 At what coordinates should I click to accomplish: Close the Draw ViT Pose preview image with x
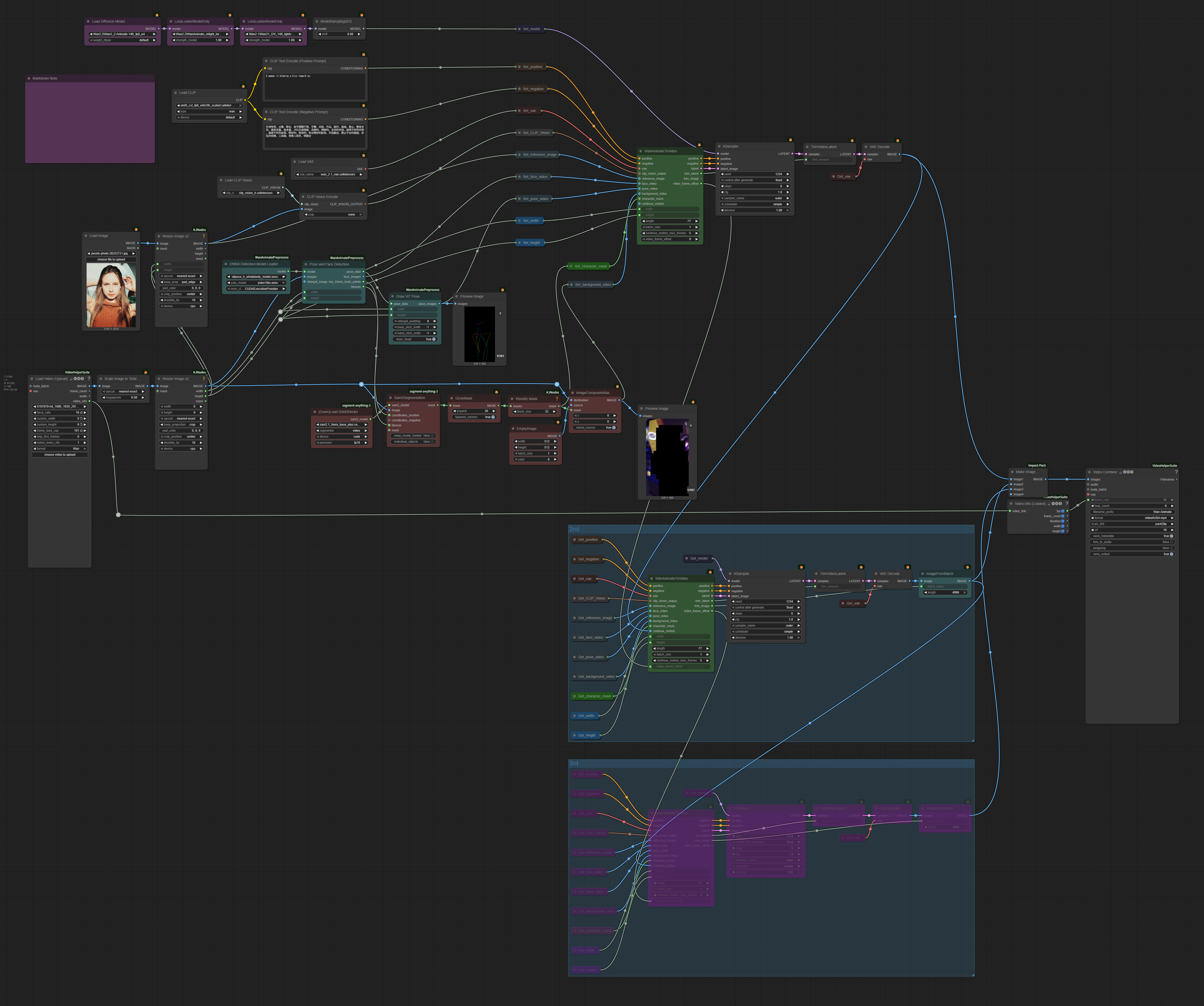[x=500, y=313]
